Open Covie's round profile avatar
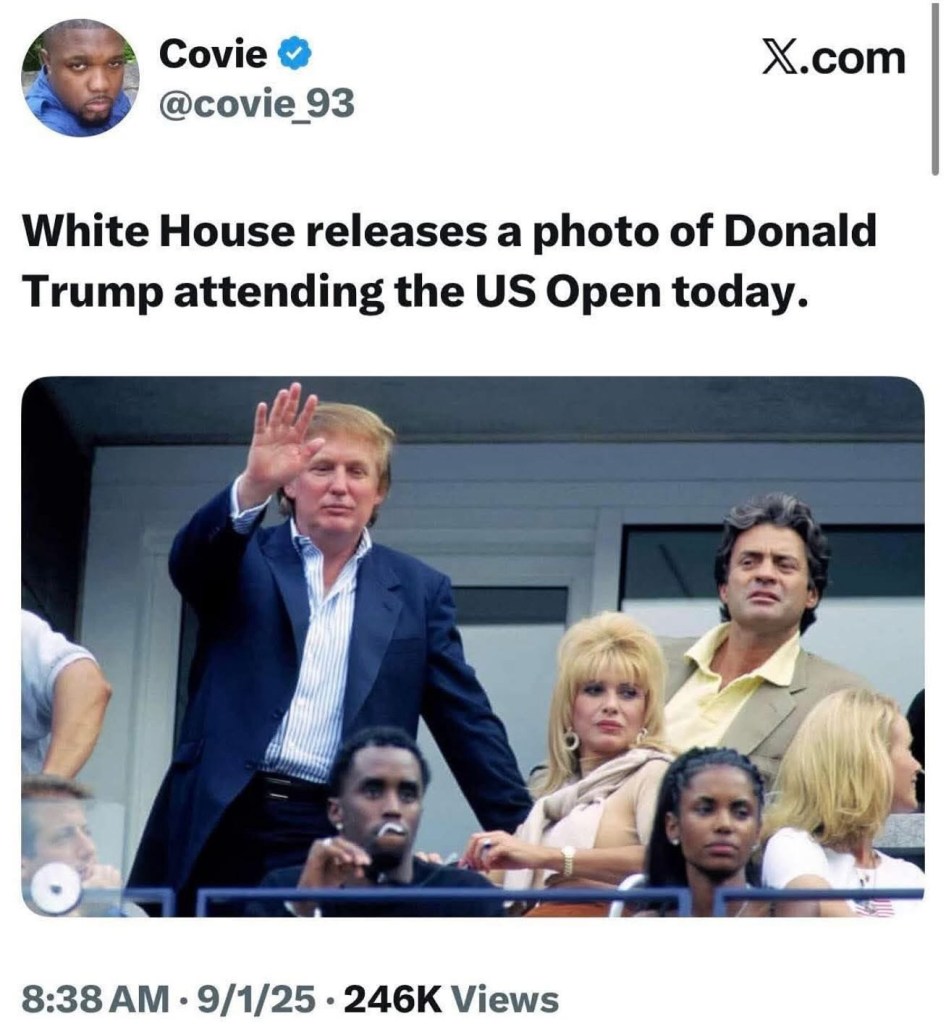This screenshot has height=1024, width=946. tap(80, 77)
